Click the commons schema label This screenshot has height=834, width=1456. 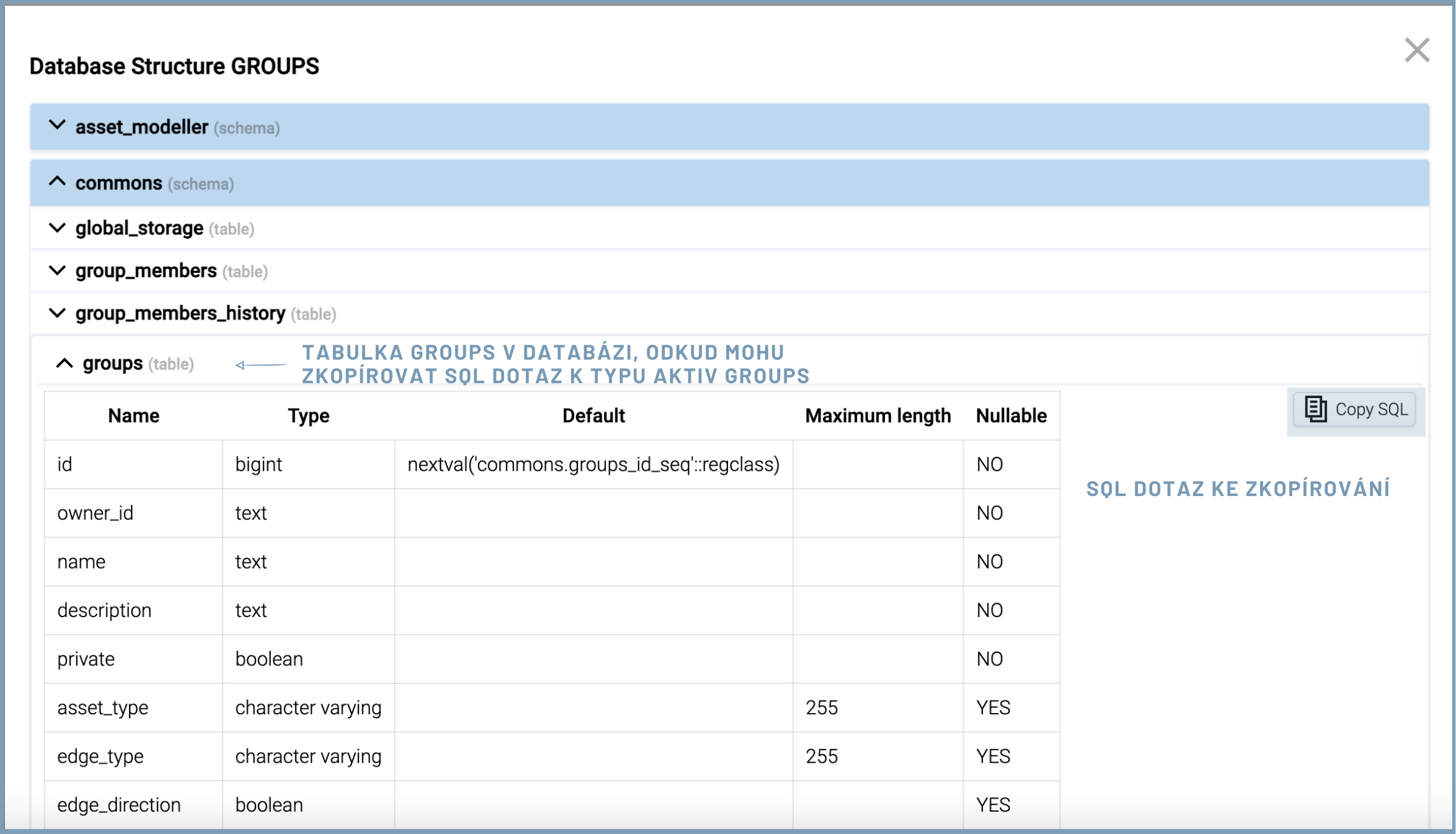tap(119, 184)
